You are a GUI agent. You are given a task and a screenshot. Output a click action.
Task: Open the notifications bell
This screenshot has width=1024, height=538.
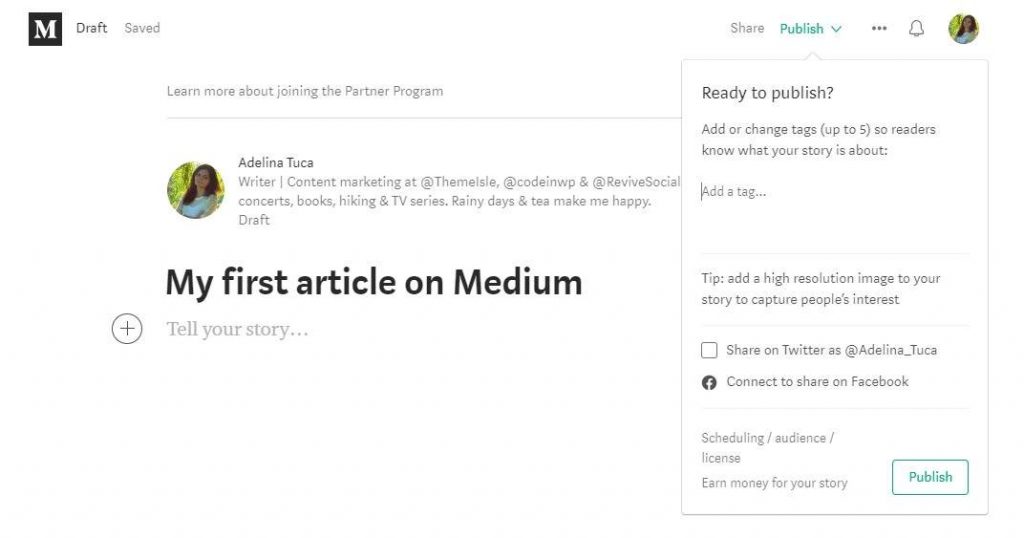916,29
